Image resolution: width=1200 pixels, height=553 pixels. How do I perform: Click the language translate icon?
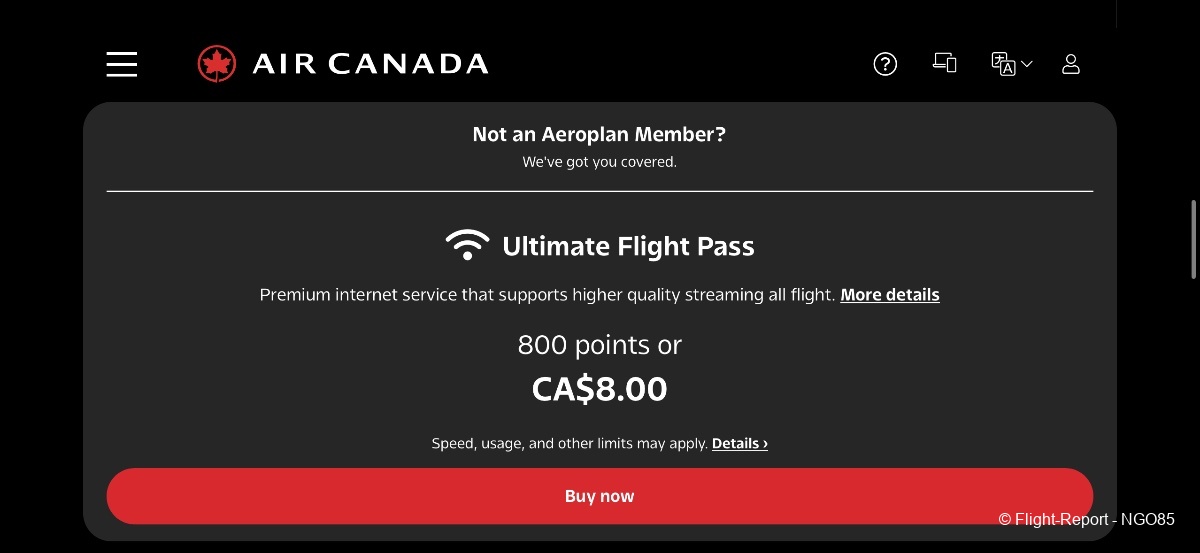pyautogui.click(x=1003, y=64)
